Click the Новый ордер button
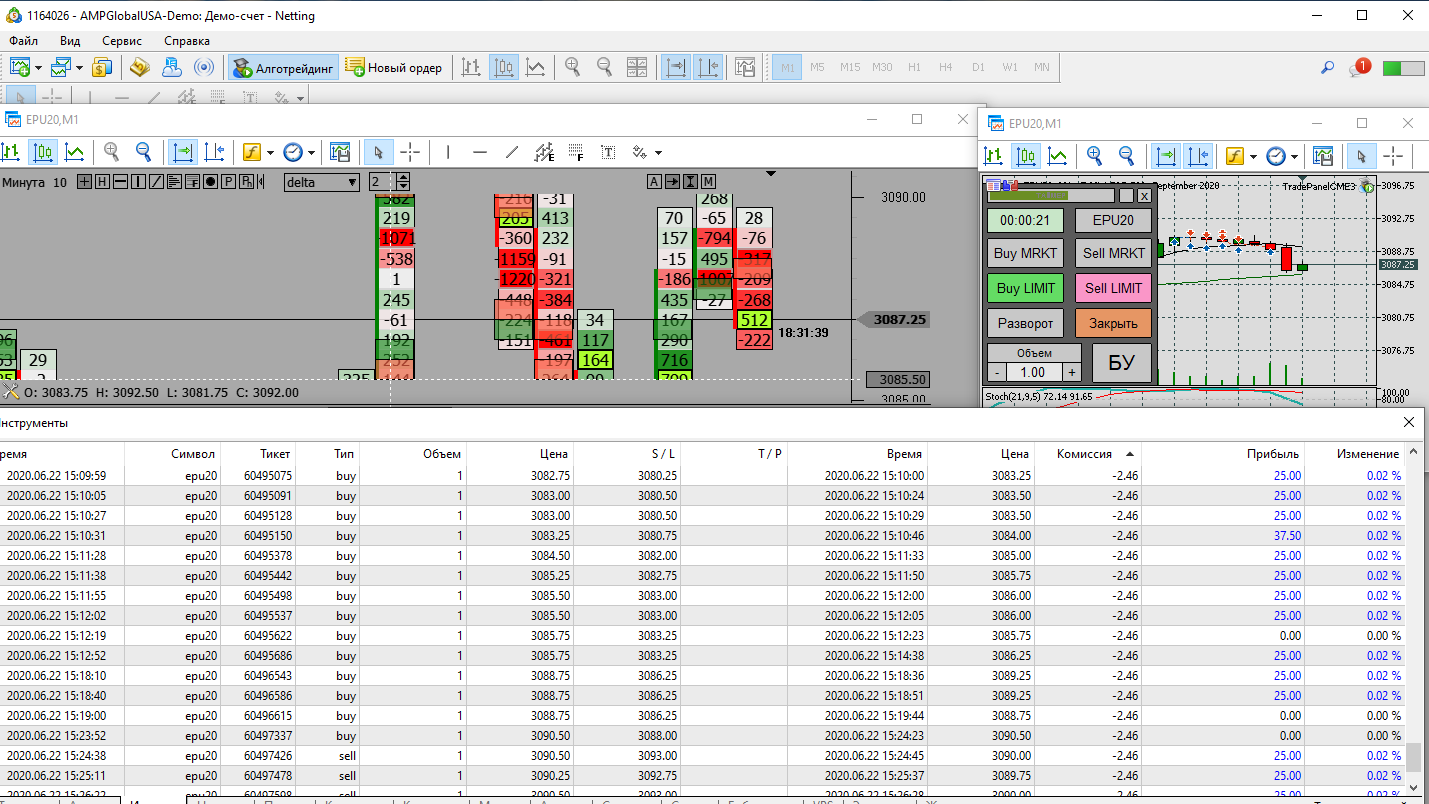The height and width of the screenshot is (804, 1429). tap(394, 68)
